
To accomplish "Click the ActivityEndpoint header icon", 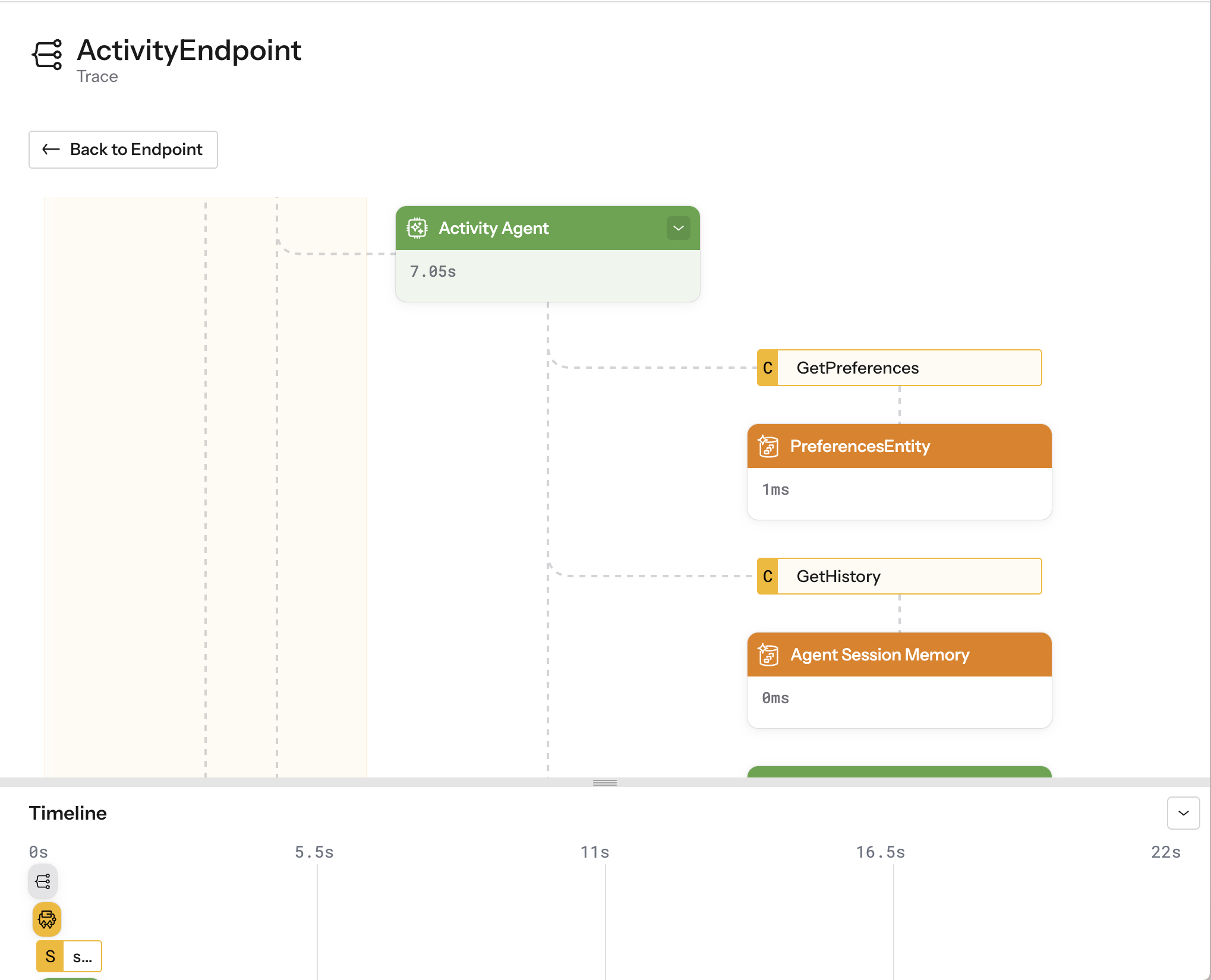I will pos(47,55).
